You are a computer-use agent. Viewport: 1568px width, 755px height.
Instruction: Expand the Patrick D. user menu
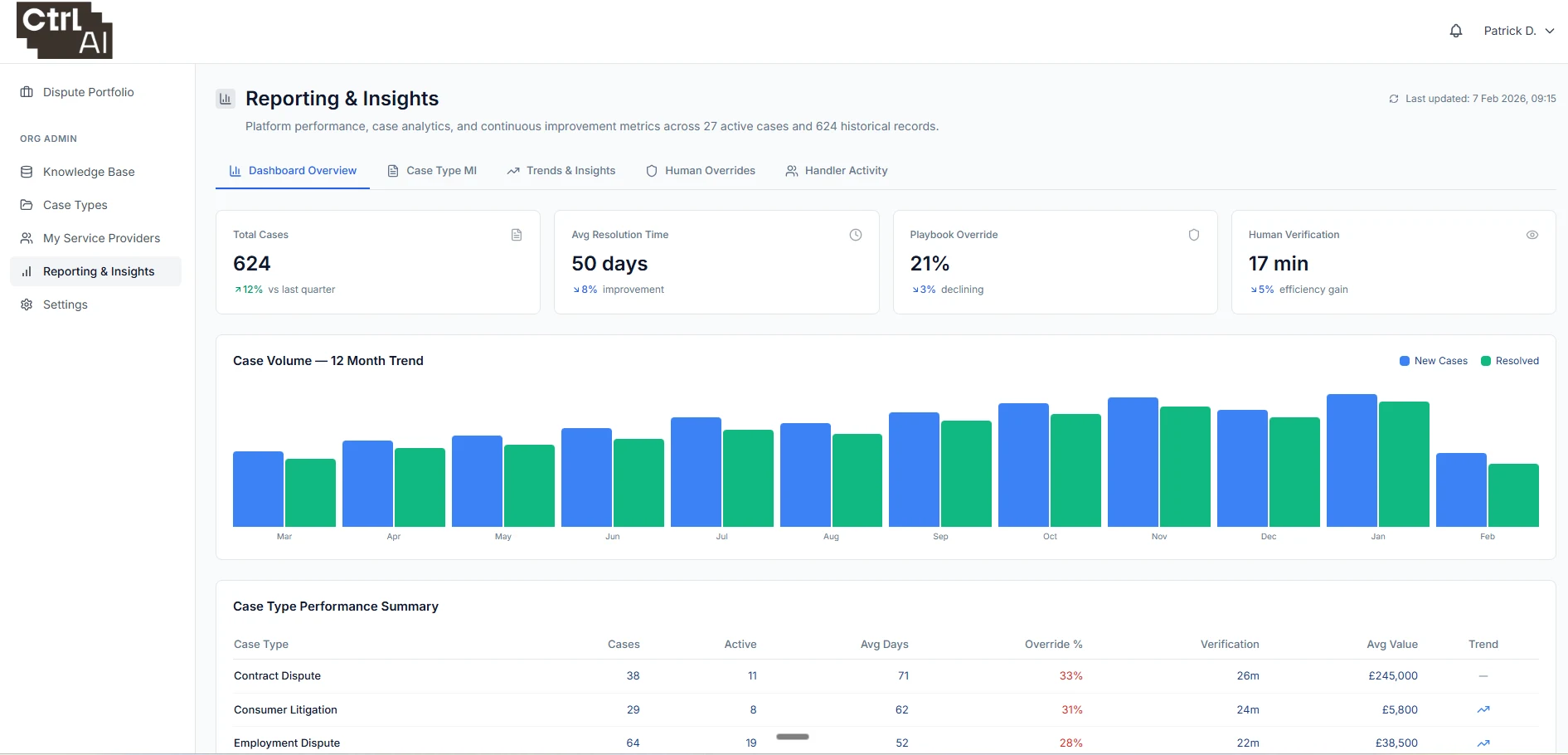click(x=1519, y=31)
